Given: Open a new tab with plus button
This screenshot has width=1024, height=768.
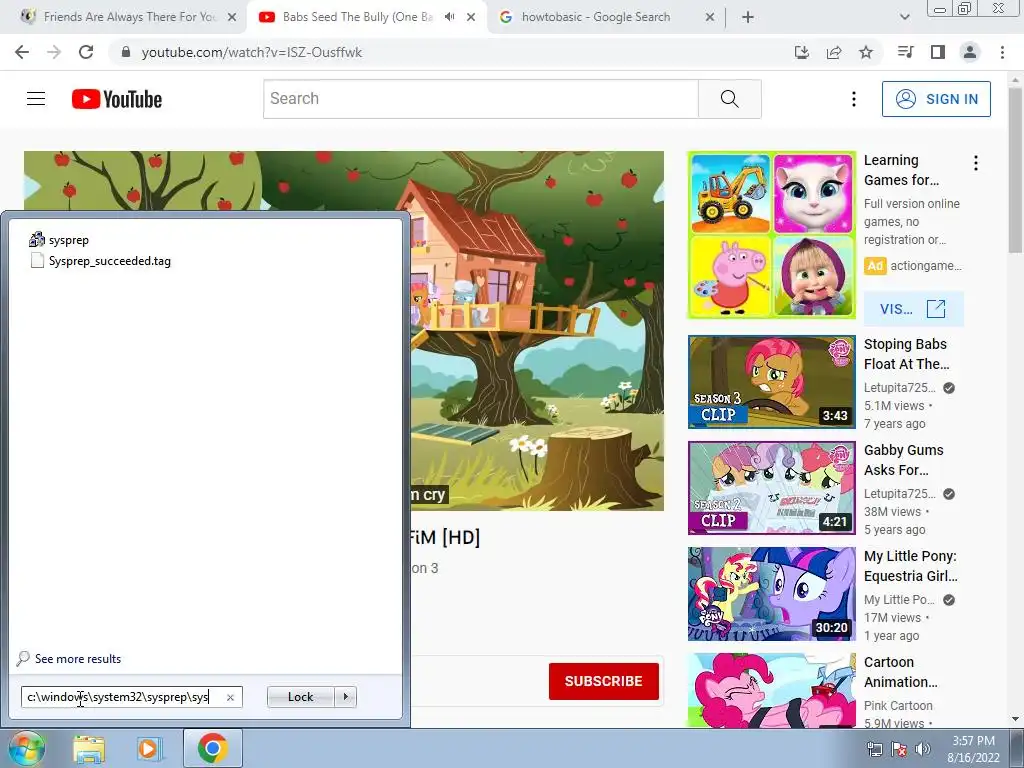Looking at the screenshot, I should tap(748, 18).
